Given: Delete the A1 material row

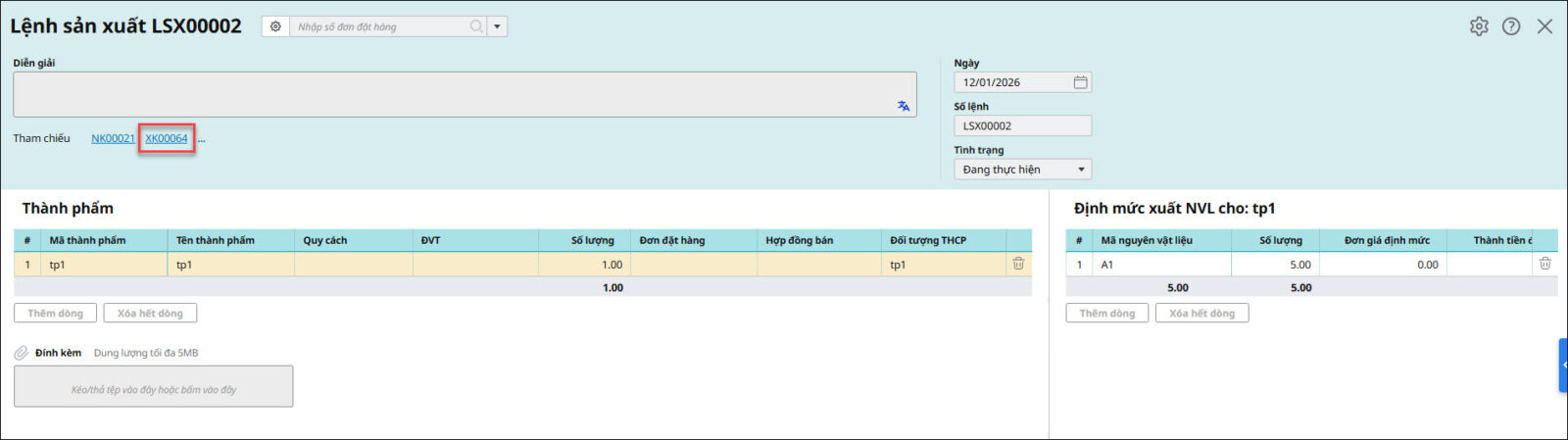Looking at the screenshot, I should 1544,264.
